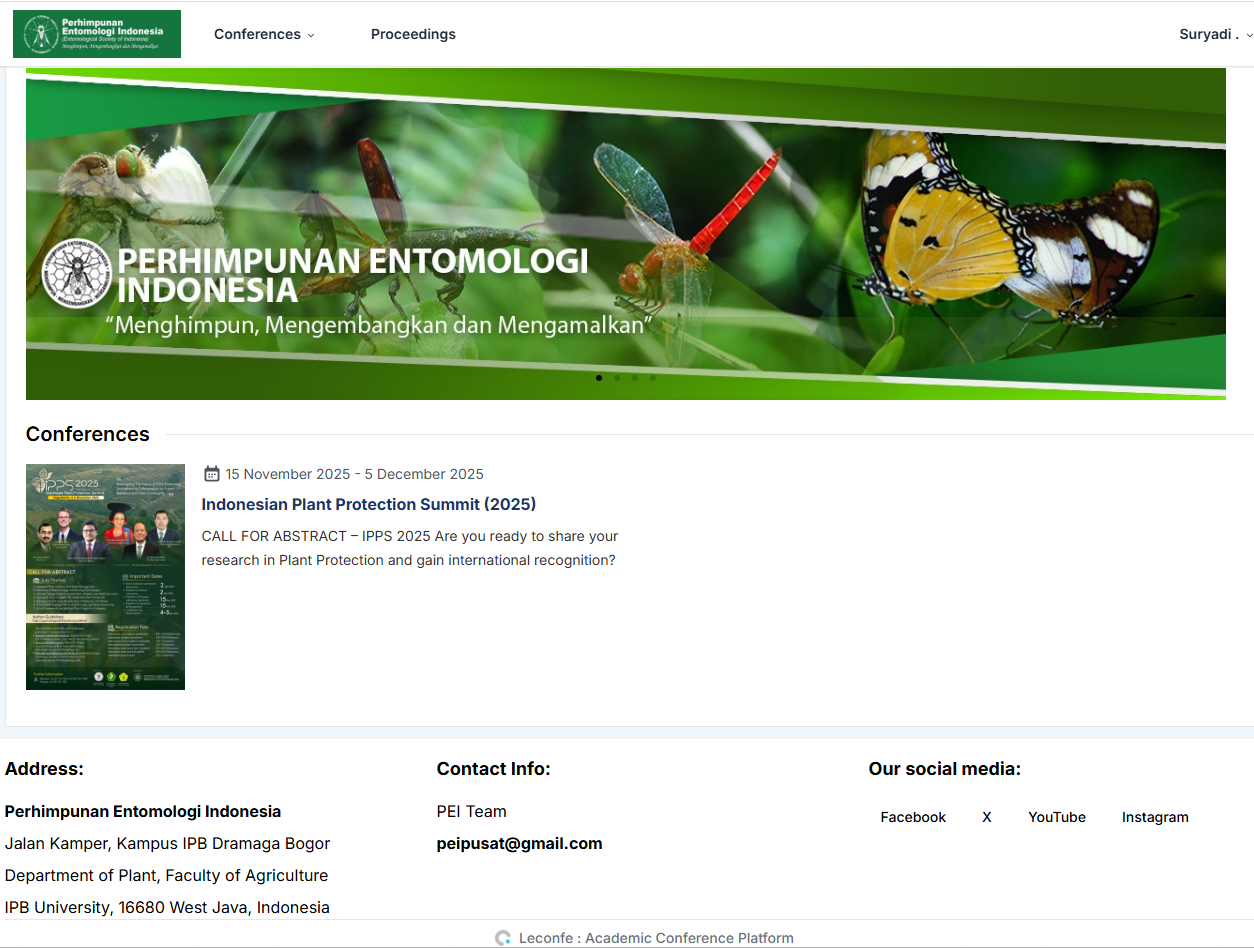The image size is (1254, 948).
Task: Click the Leconfe logo icon in footer
Action: pos(503,938)
